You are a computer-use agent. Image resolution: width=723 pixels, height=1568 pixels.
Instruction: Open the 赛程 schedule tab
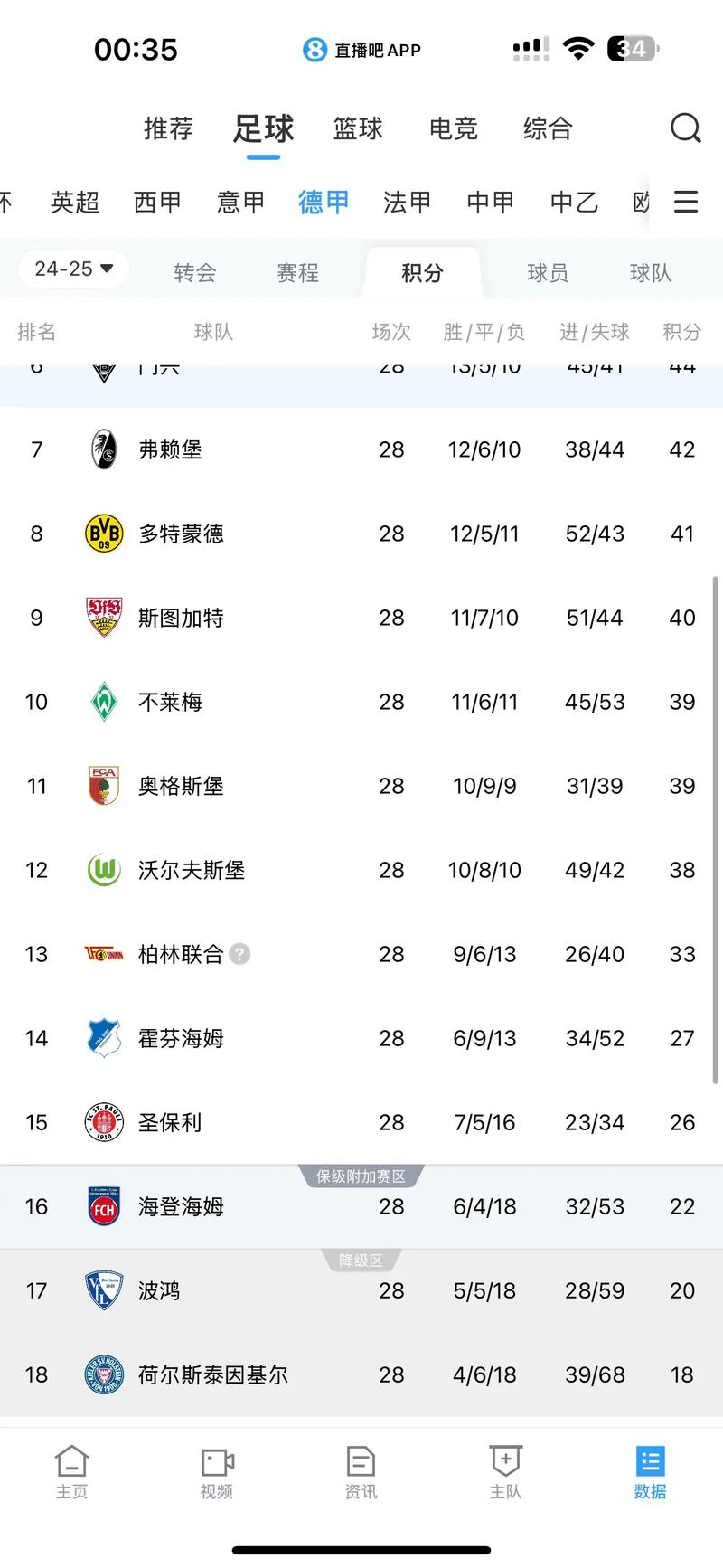pyautogui.click(x=296, y=271)
